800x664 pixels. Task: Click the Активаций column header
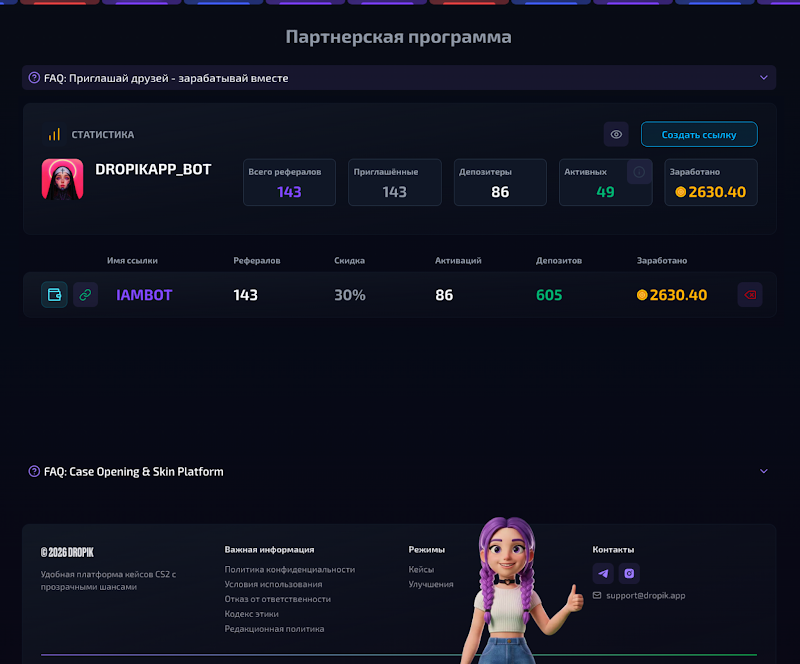point(458,260)
